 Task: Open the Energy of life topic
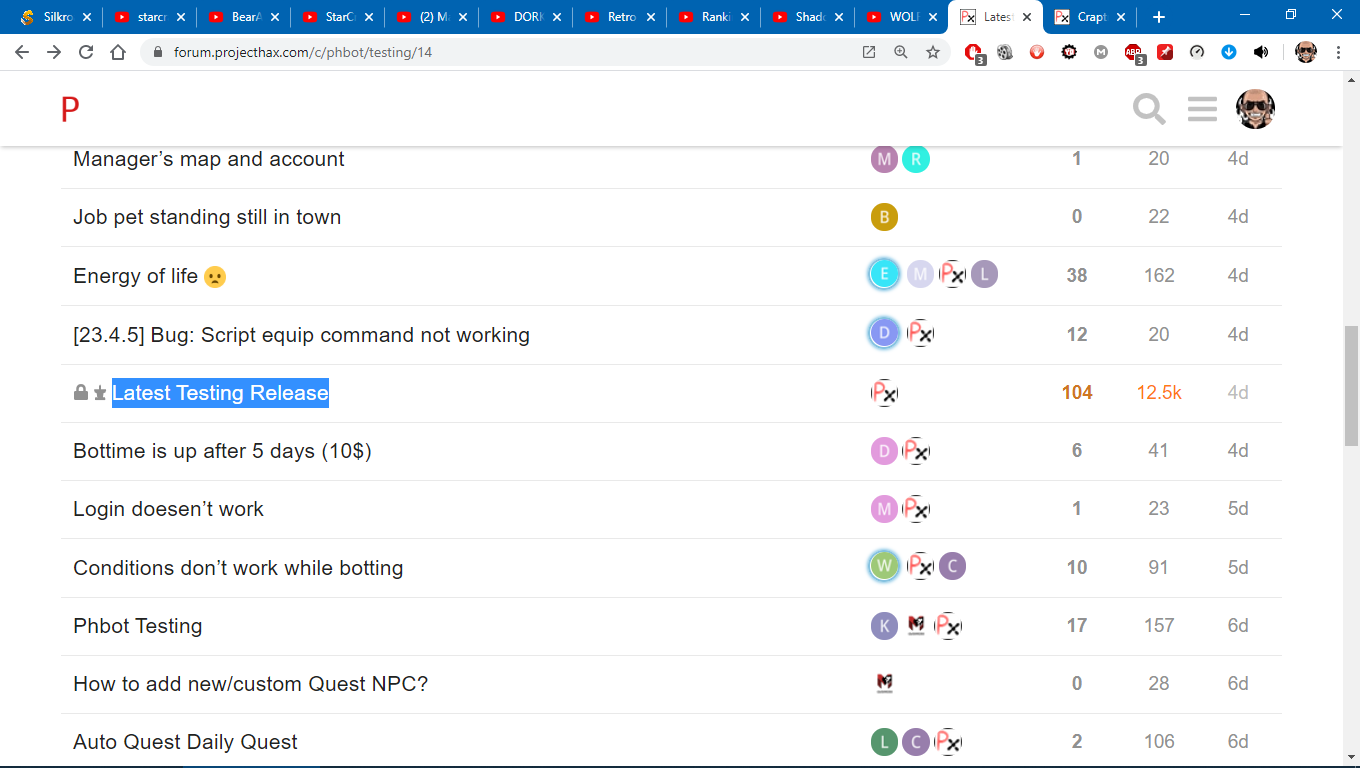click(136, 276)
